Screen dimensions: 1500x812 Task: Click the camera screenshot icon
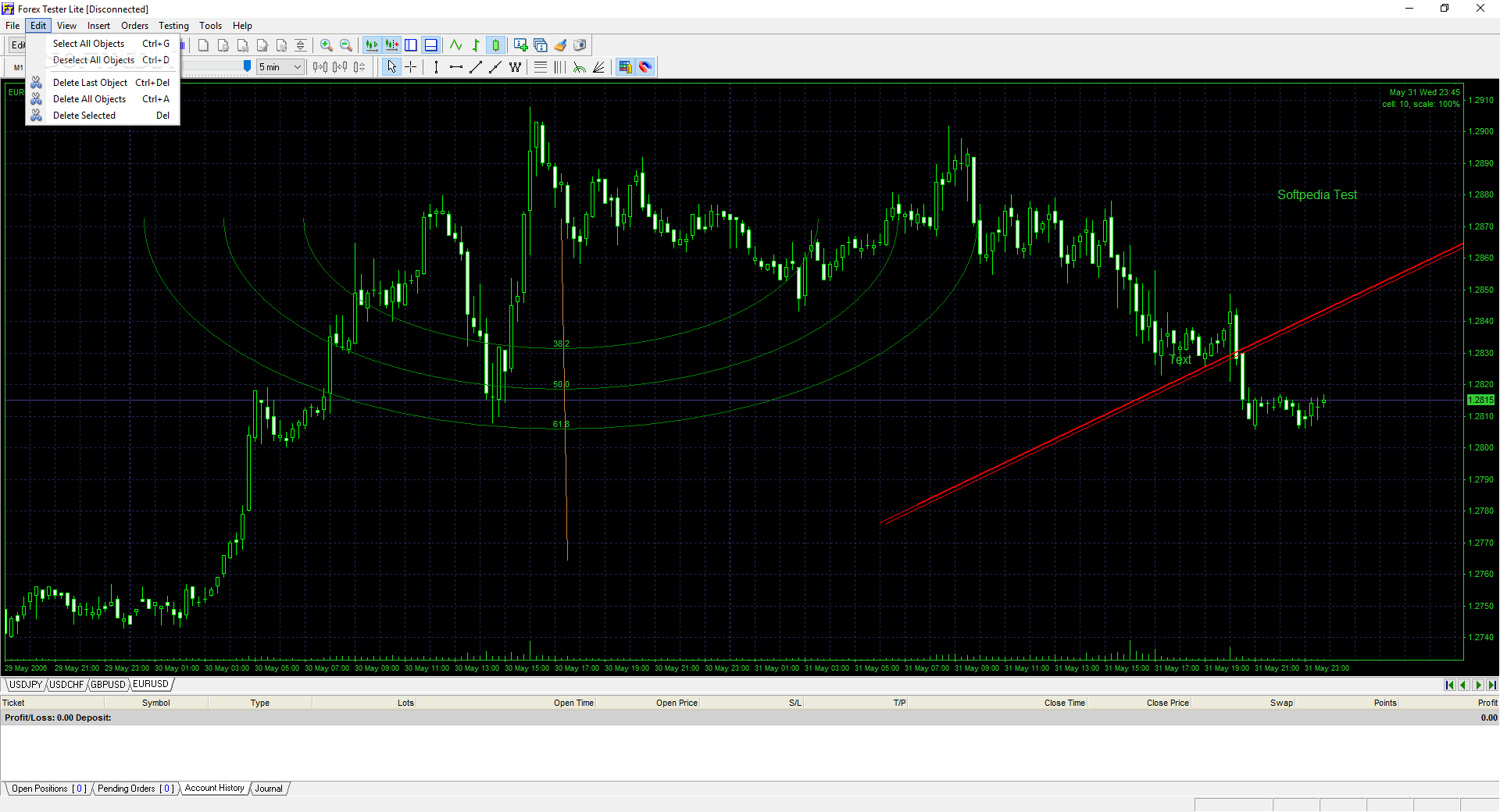coord(580,45)
